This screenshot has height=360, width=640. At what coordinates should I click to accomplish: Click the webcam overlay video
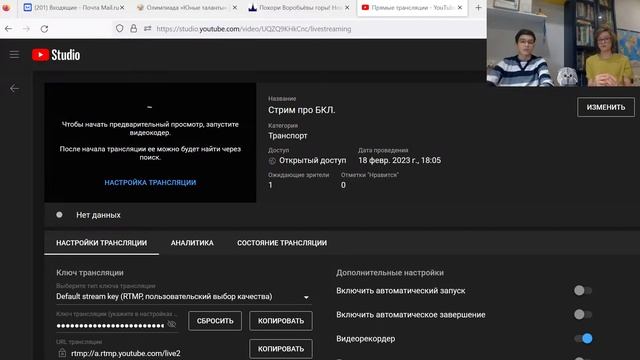click(563, 43)
